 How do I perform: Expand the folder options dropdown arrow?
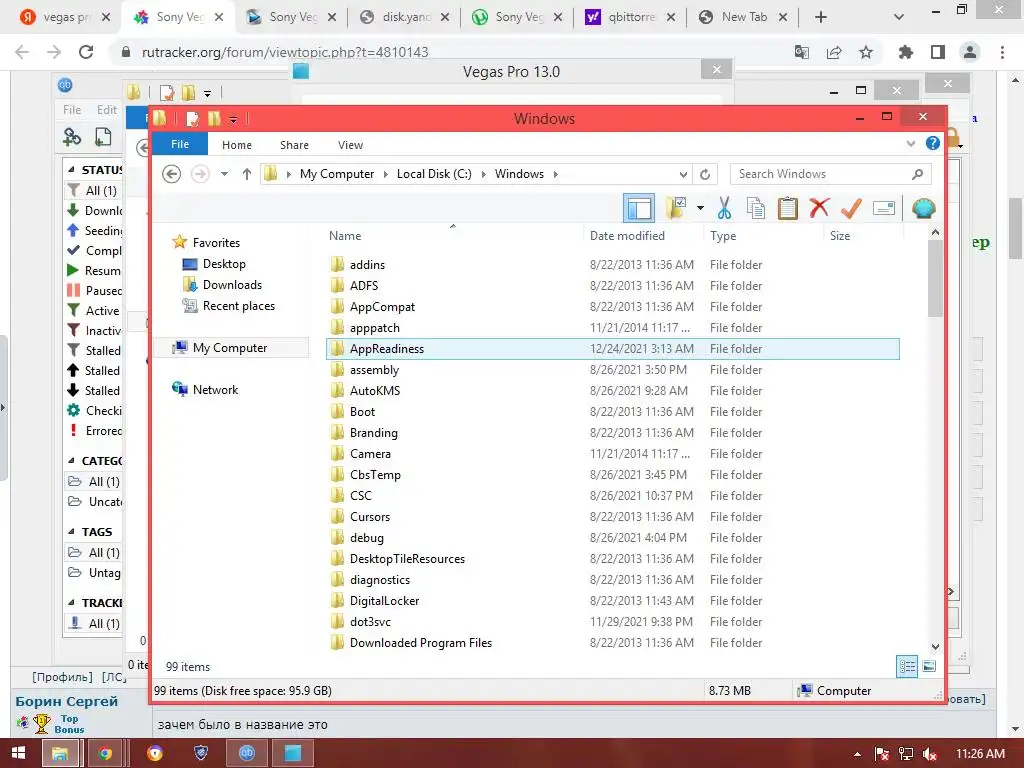point(700,208)
